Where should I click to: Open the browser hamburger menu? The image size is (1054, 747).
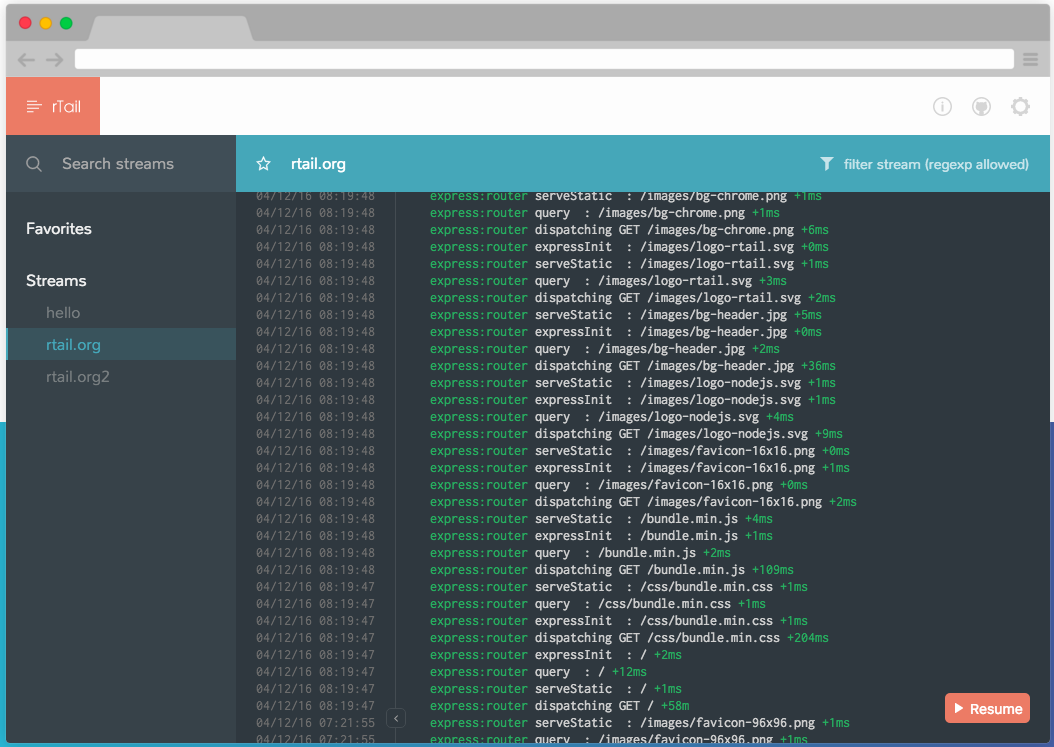pyautogui.click(x=1030, y=60)
